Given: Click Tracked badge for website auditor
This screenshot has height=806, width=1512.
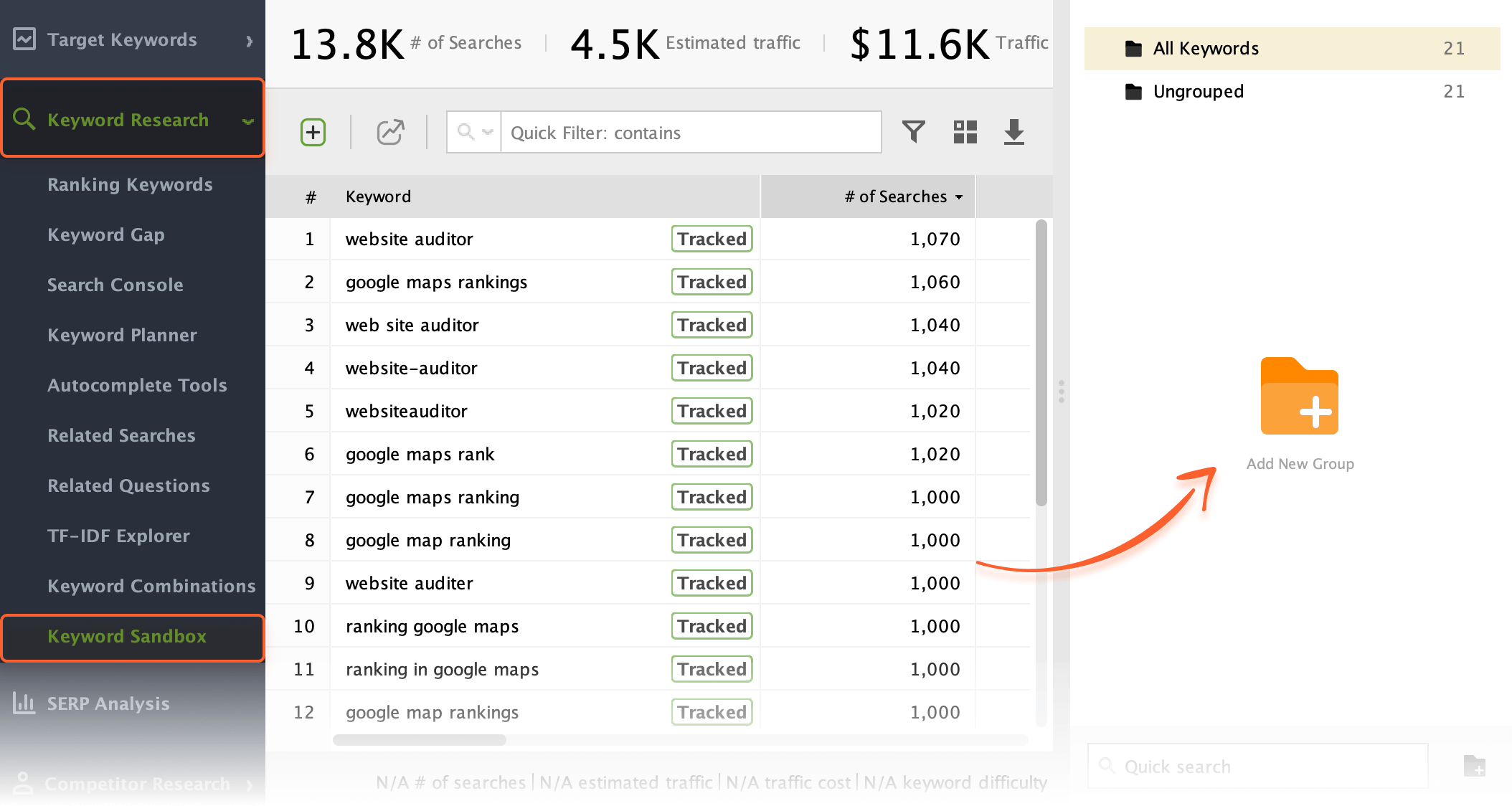Looking at the screenshot, I should click(712, 239).
